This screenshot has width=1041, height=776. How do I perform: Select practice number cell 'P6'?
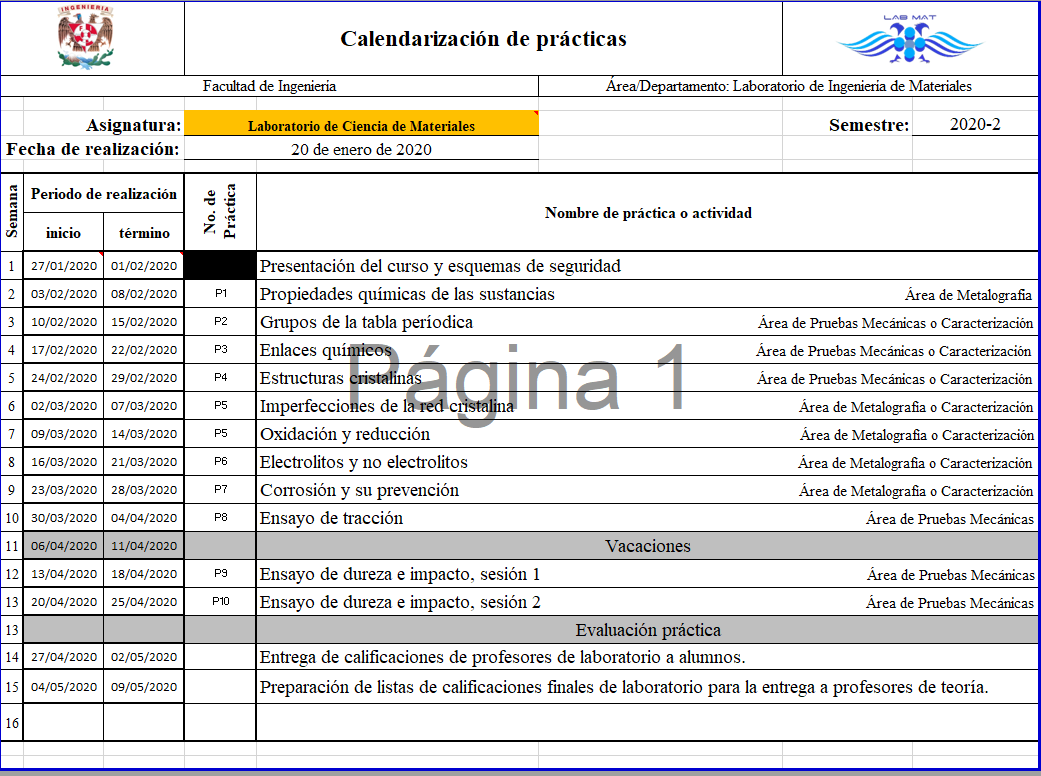(220, 461)
